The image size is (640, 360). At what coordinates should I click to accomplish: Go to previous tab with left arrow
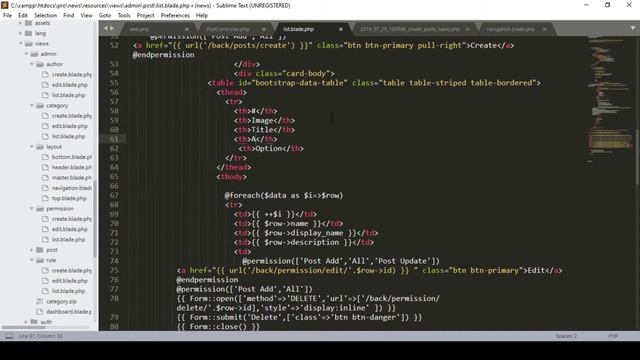point(106,28)
